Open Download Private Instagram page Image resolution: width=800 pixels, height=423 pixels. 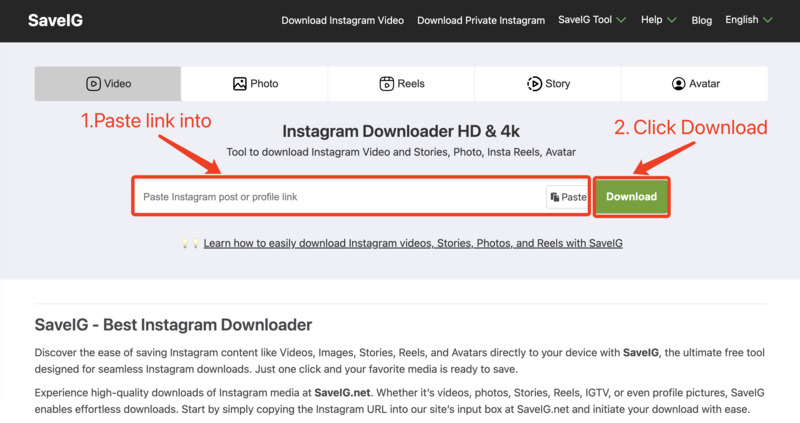tap(481, 20)
